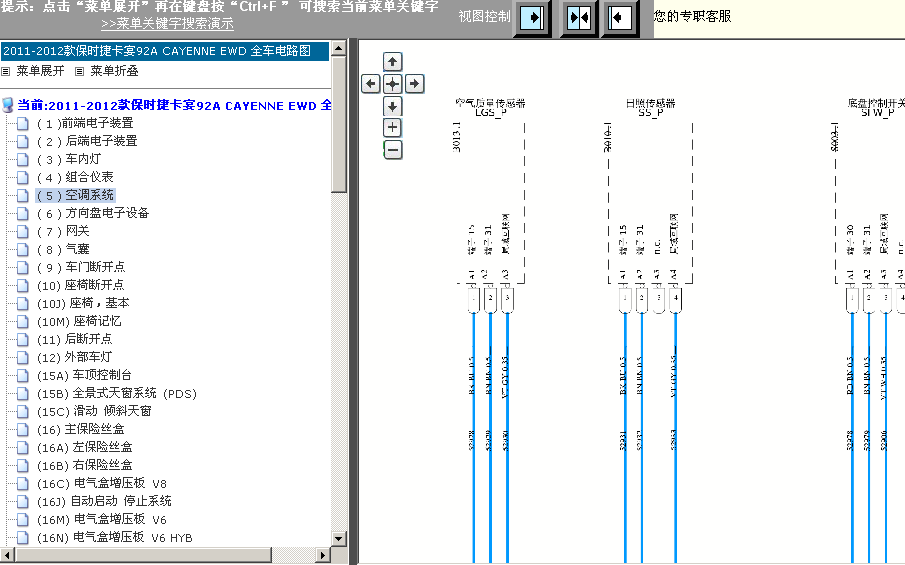
Task: Open (16A)左保险丝盒 entry
Action: [84, 447]
